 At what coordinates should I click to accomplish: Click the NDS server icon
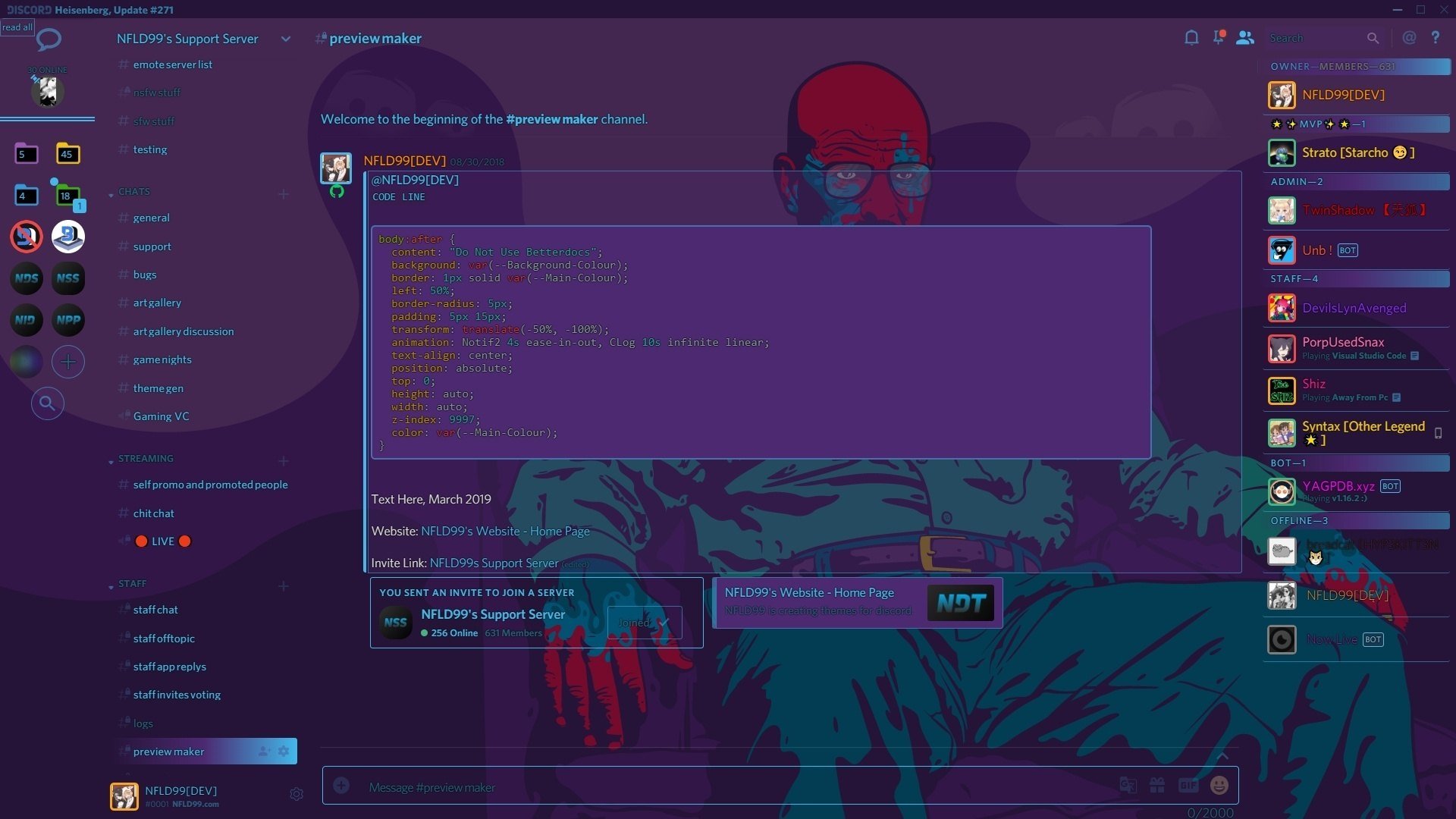point(26,278)
